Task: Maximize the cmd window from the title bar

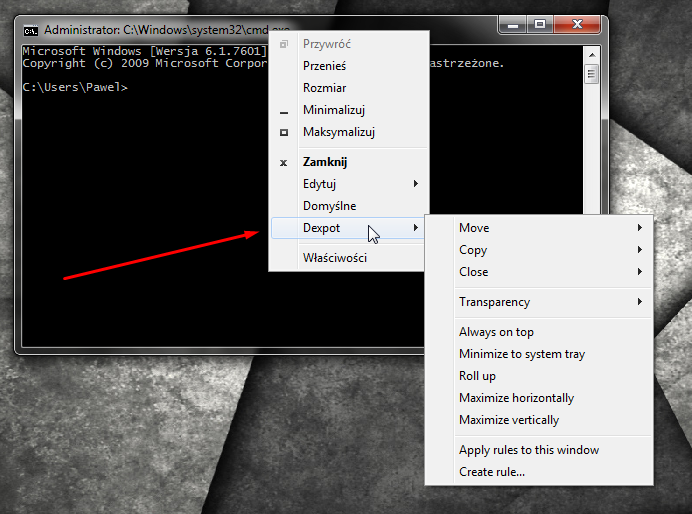Action: pos(540,25)
